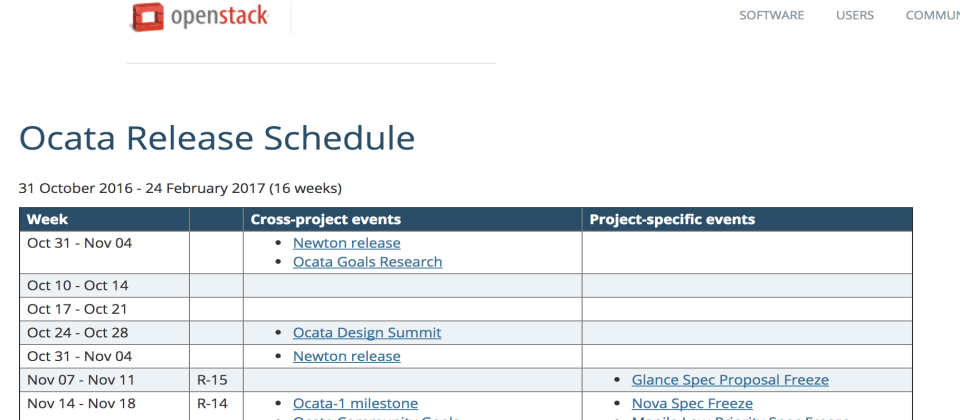Viewport: 960px width, 420px height.
Task: Select the Oct 24 - Oct 28 cell
Action: point(104,333)
